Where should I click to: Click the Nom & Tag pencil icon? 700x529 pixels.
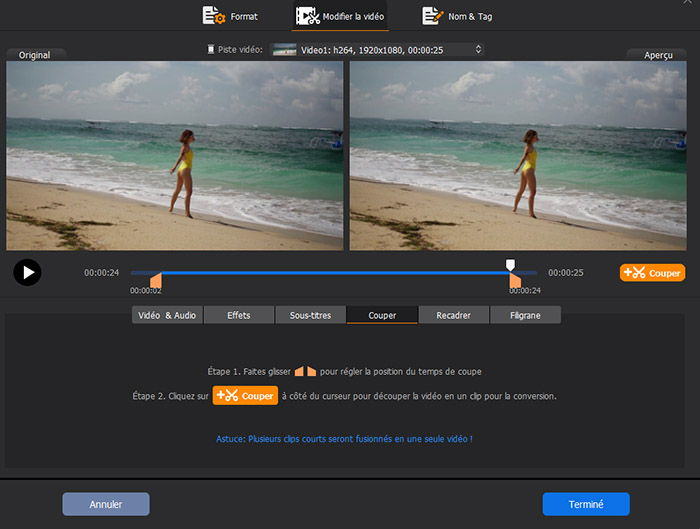(x=433, y=16)
